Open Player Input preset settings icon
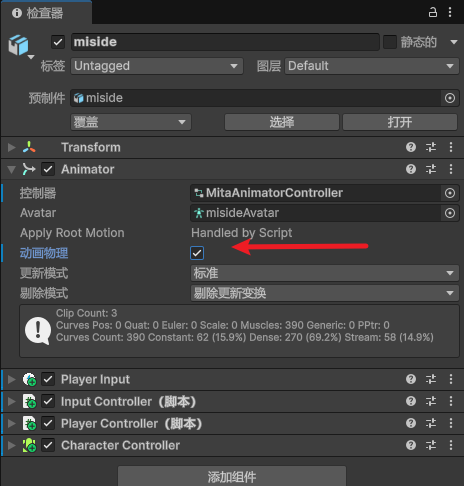The image size is (464, 486). coord(431,379)
